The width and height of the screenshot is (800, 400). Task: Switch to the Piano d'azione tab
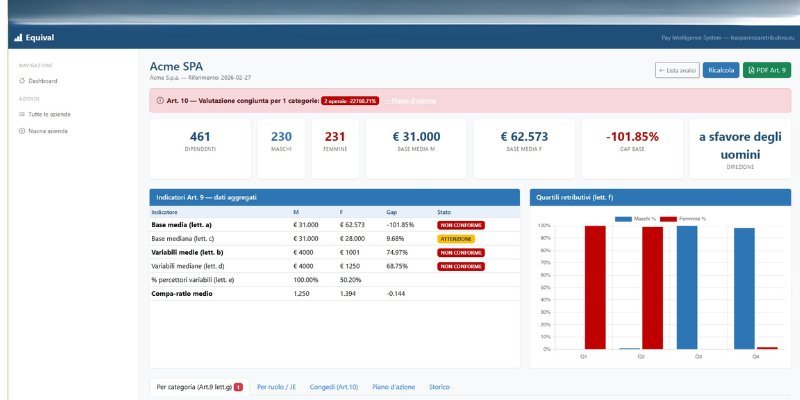pos(394,387)
